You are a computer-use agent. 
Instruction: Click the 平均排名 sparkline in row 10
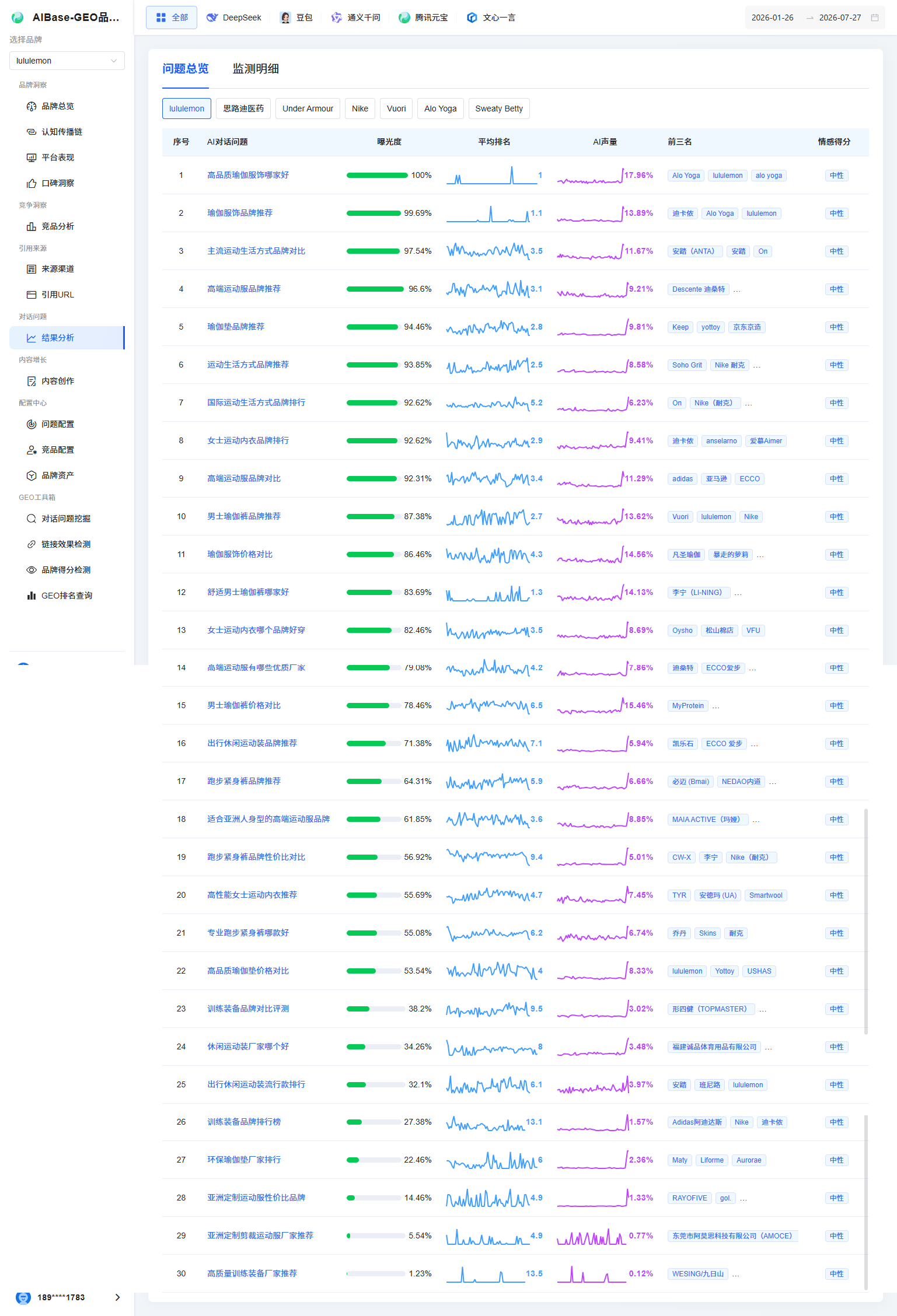click(x=487, y=516)
